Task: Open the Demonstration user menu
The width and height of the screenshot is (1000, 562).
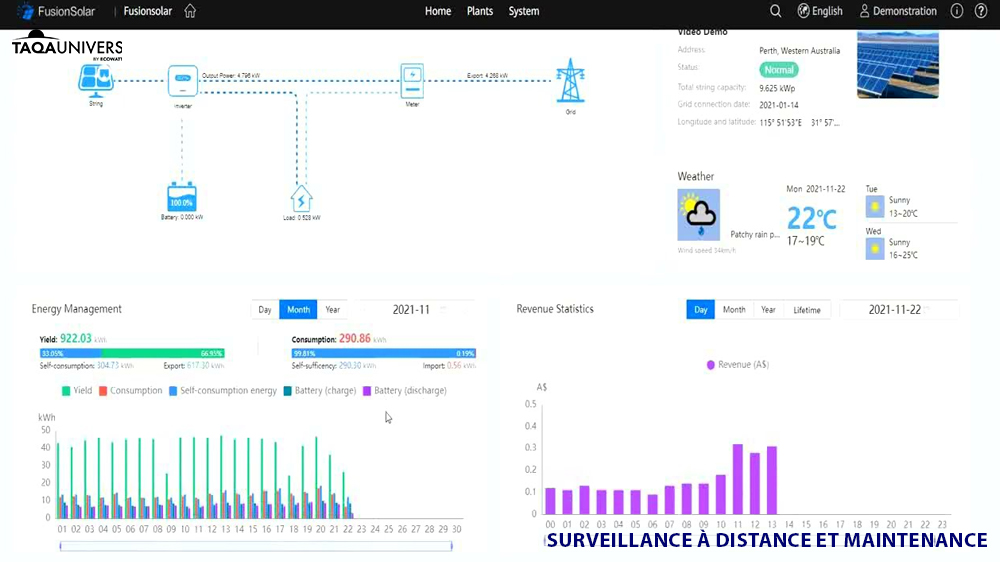Action: tap(898, 11)
